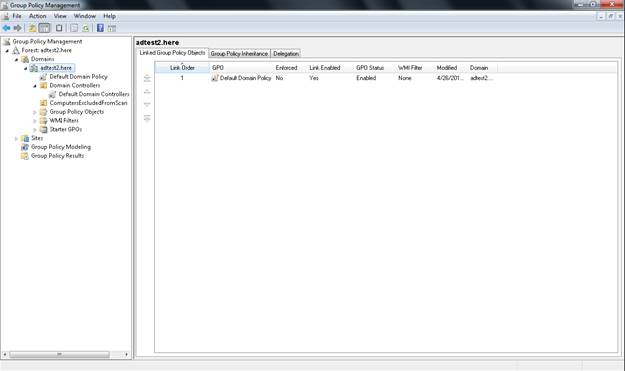
Task: Click the Up one level folder icon
Action: click(x=32, y=28)
